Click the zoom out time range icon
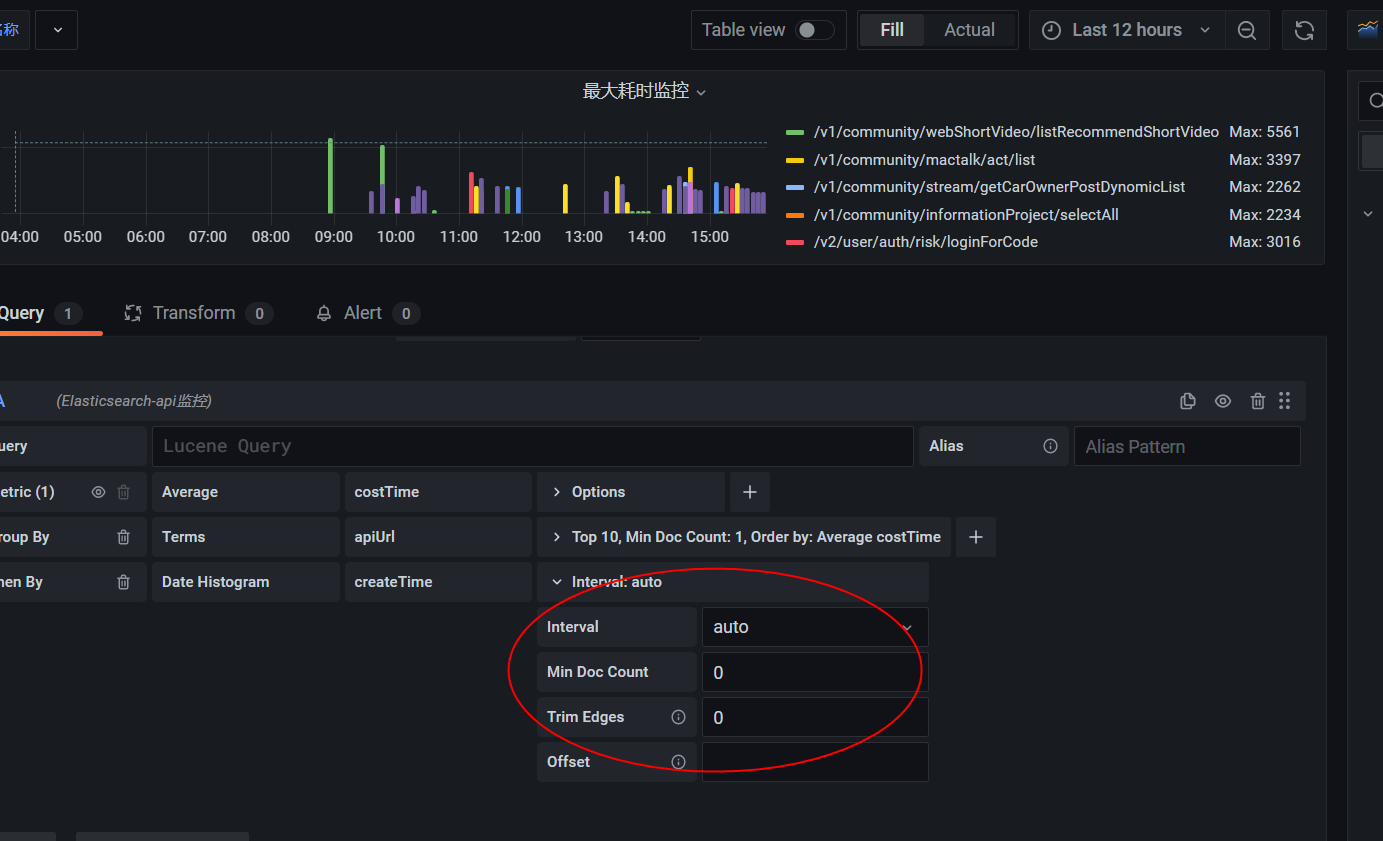The height and width of the screenshot is (841, 1383). point(1247,30)
